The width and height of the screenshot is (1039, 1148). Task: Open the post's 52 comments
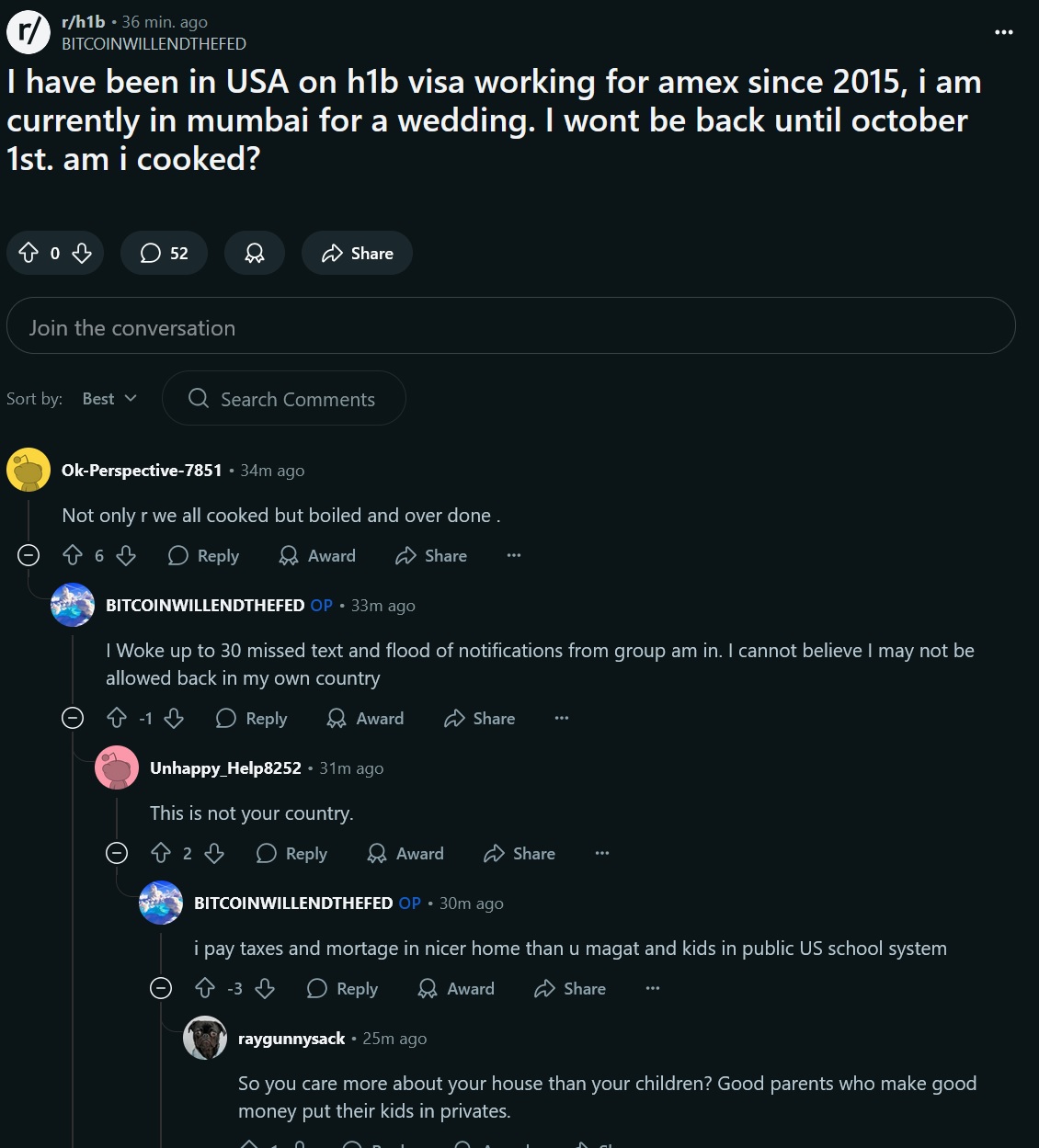click(164, 253)
